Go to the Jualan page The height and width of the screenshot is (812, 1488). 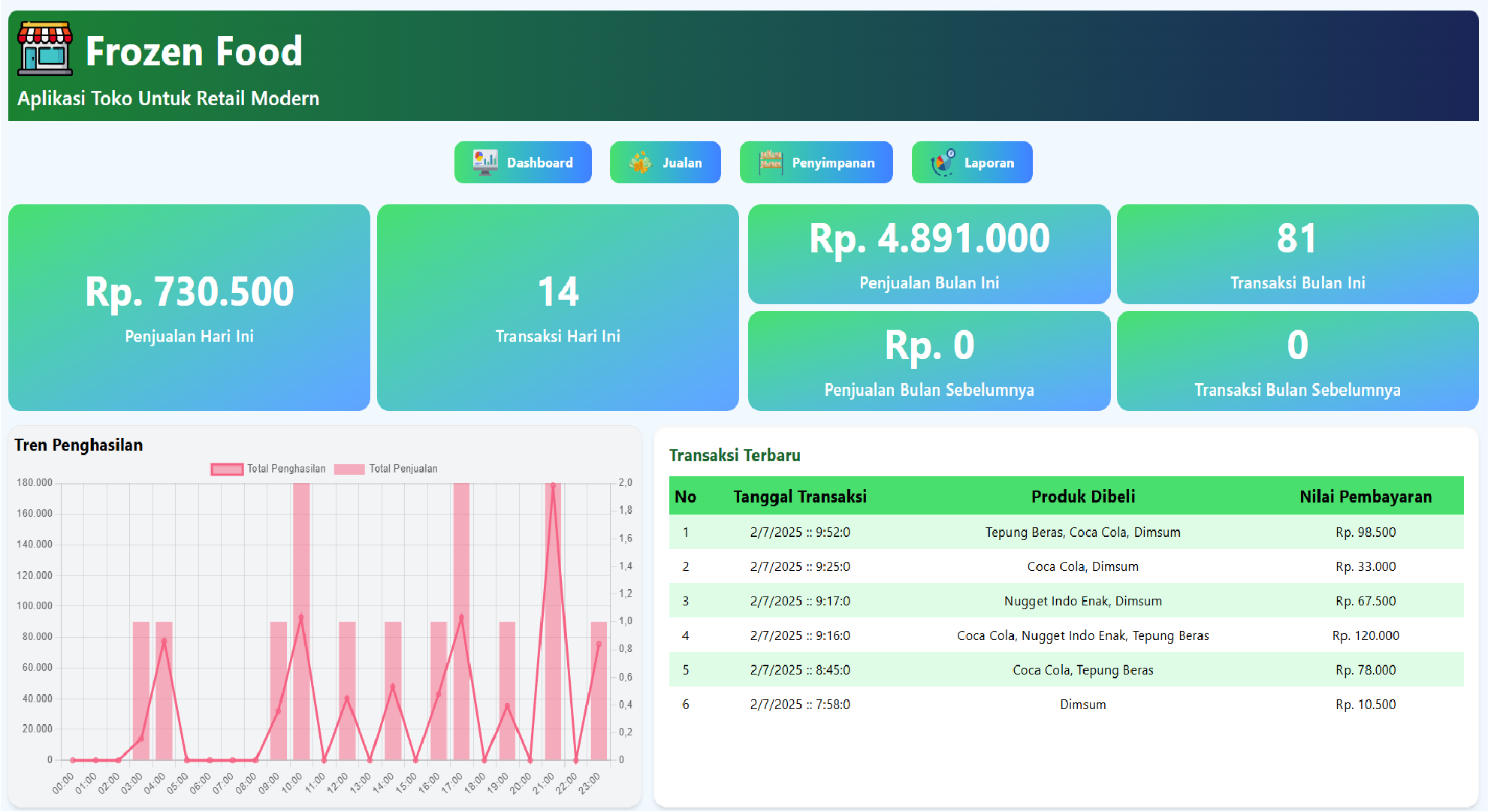[x=665, y=162]
